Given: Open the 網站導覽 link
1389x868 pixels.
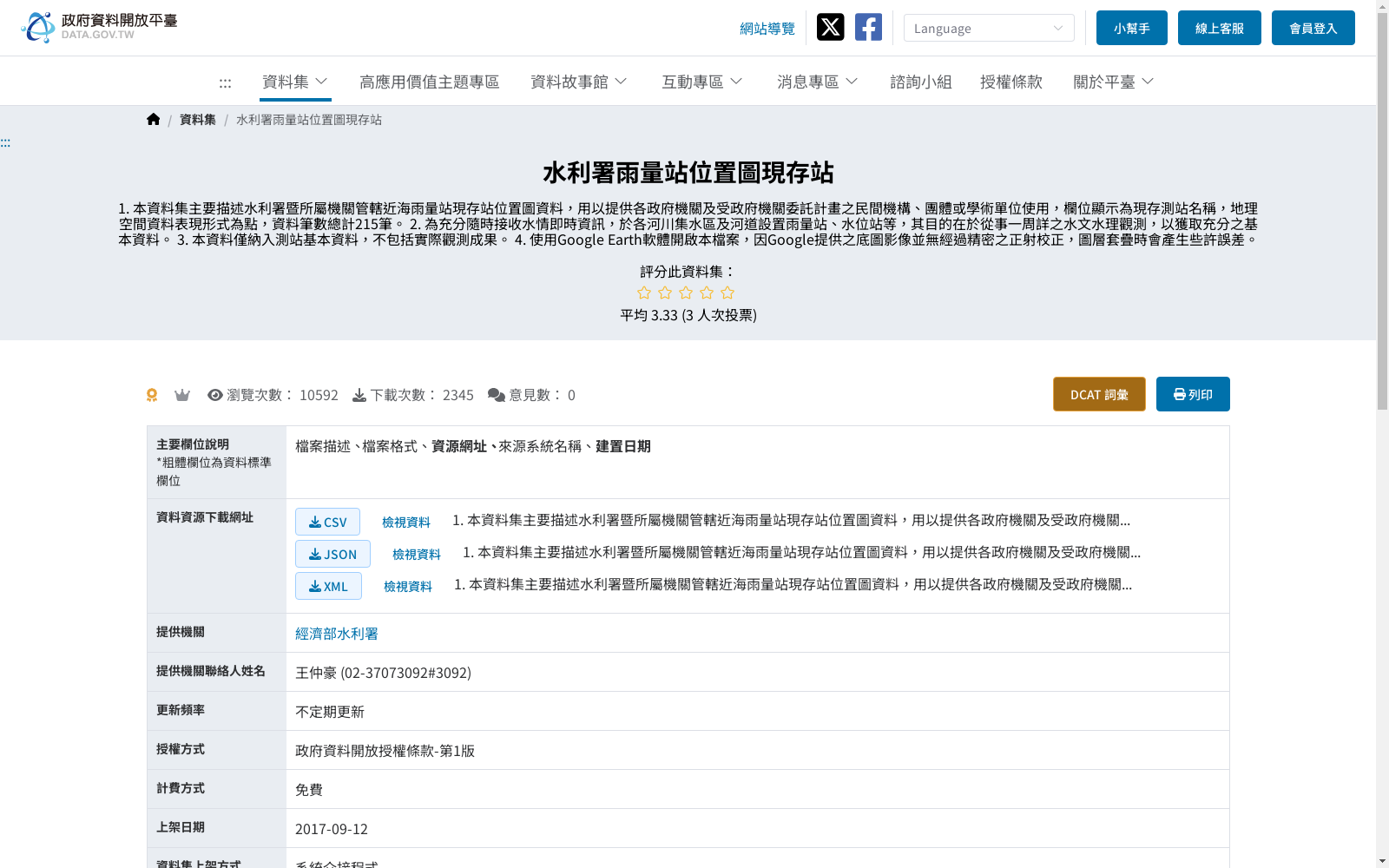Looking at the screenshot, I should coord(767,29).
